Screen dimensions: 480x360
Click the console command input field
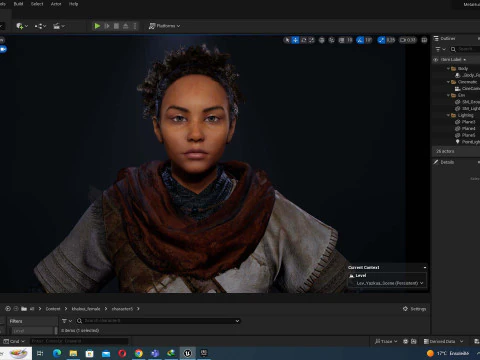(x=79, y=341)
